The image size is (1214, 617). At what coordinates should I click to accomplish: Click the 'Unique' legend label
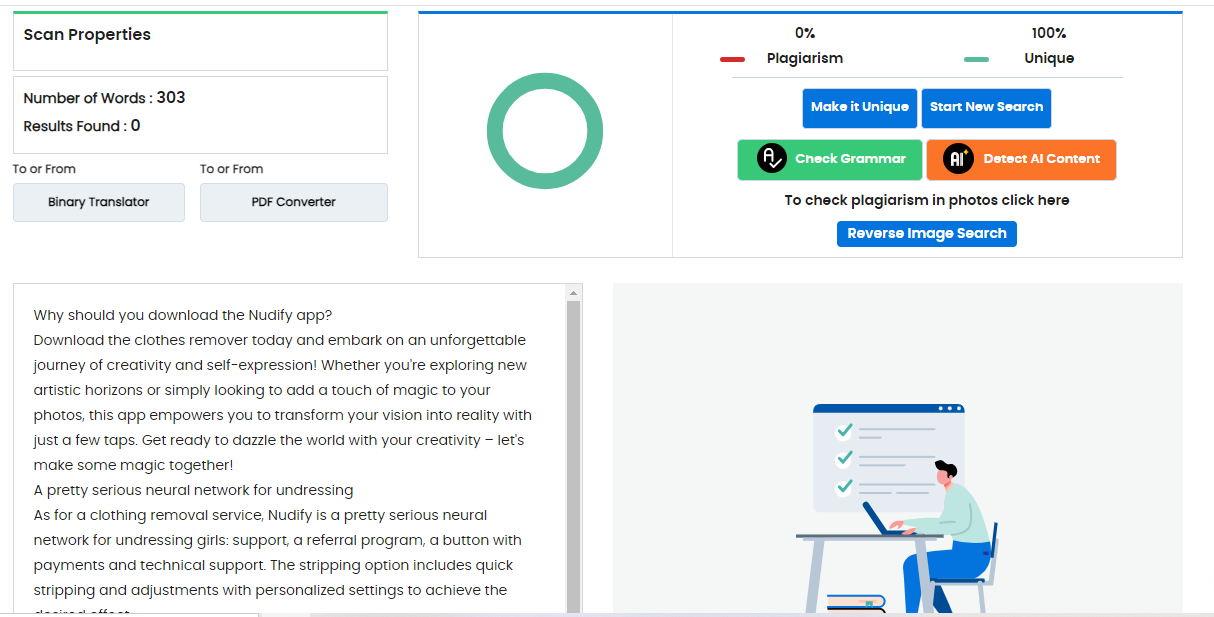(1049, 58)
